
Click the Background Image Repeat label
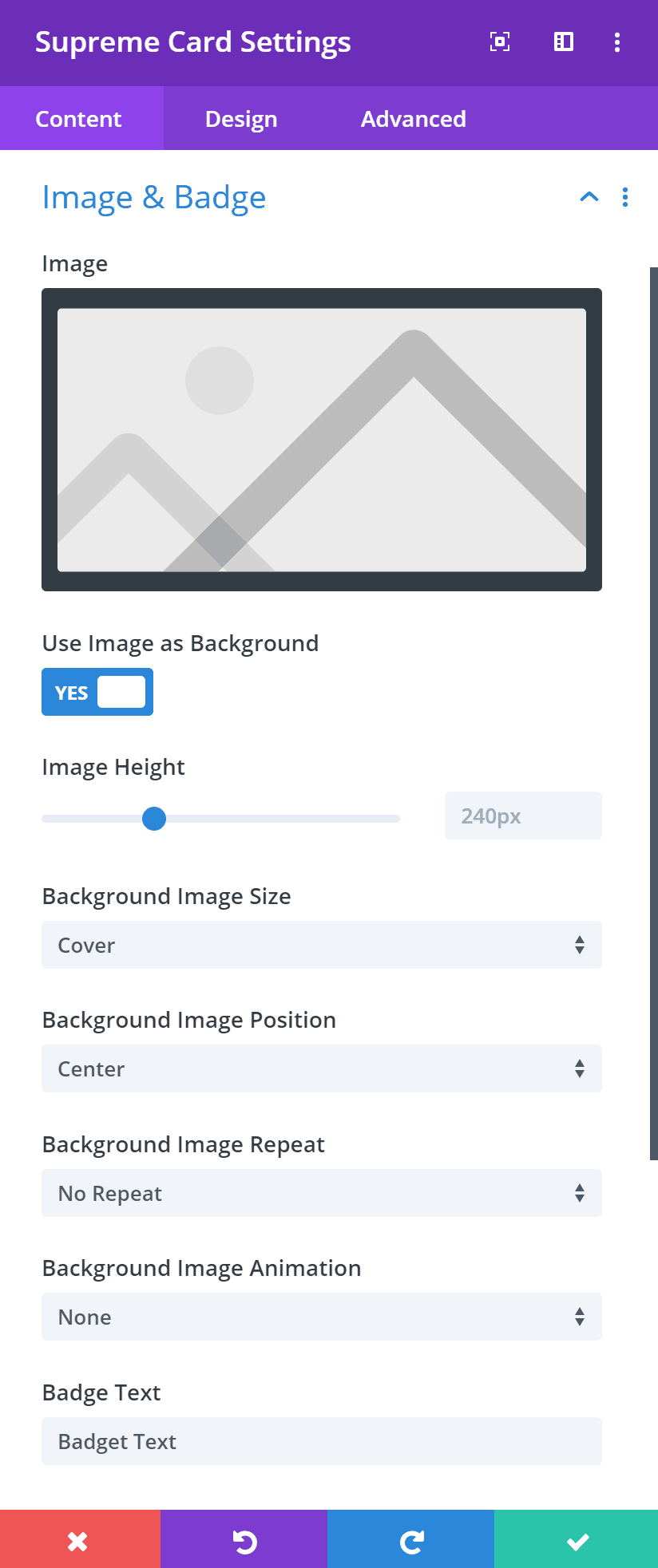pyautogui.click(x=184, y=1144)
